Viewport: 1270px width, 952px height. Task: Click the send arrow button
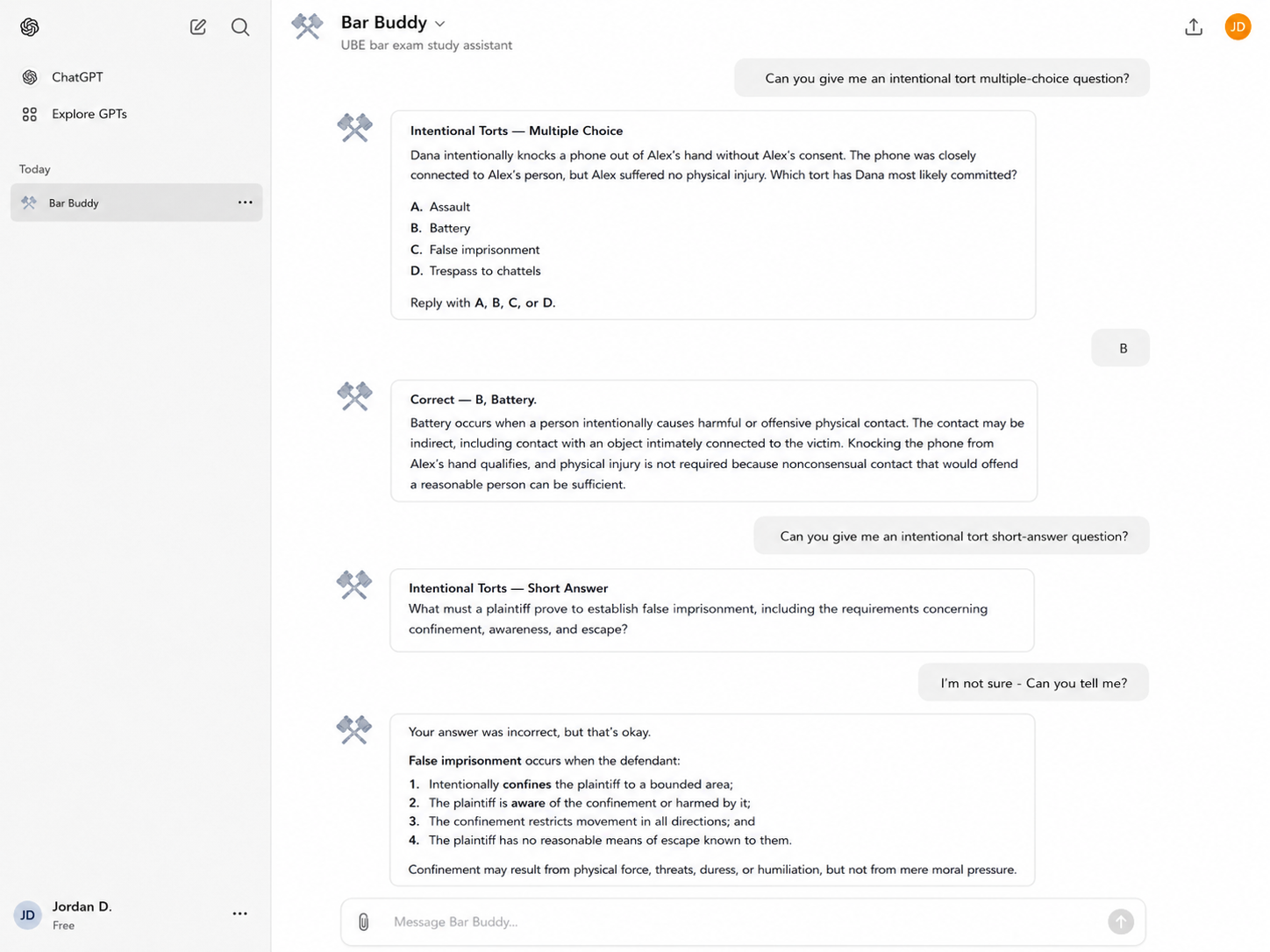(1121, 921)
